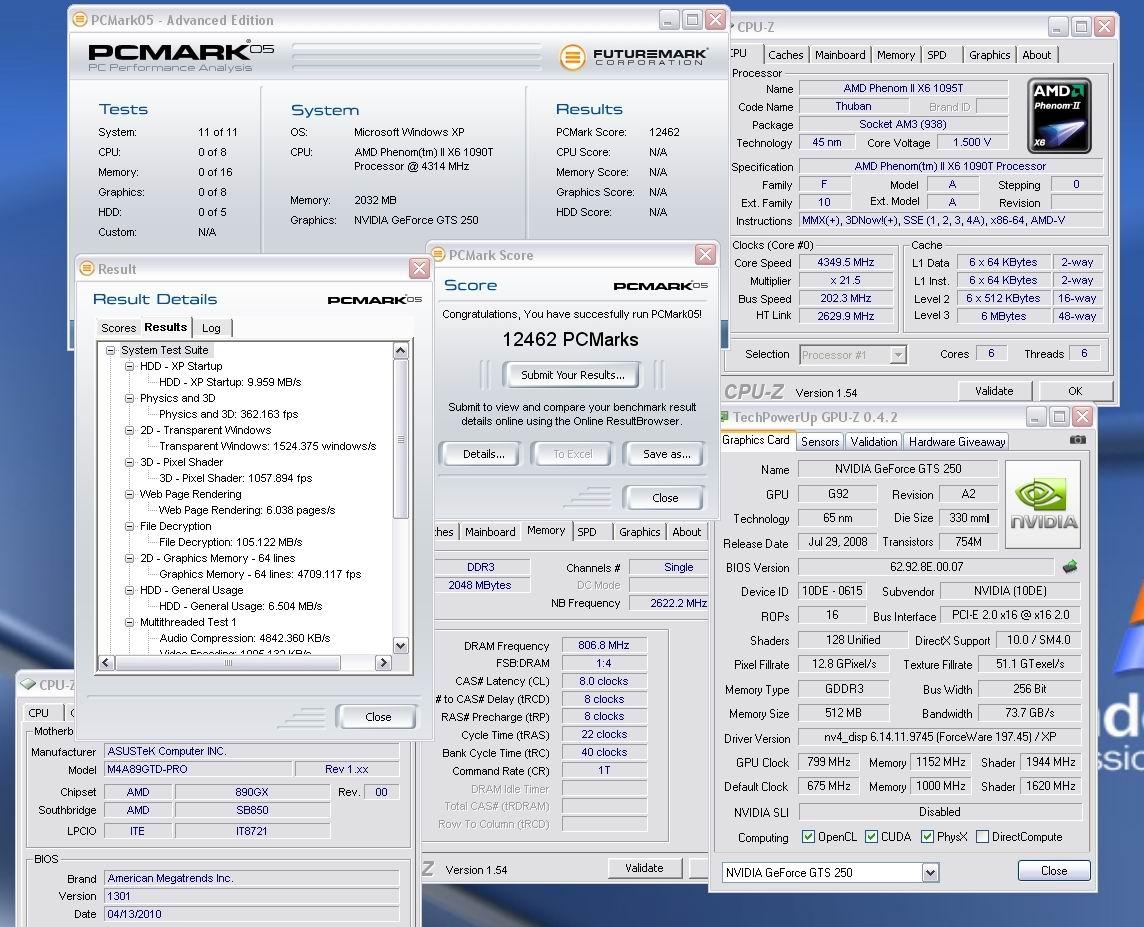Screen dimensions: 1144x927
Task: Click the vertical scrollbar thumb in results tree
Action: click(401, 439)
